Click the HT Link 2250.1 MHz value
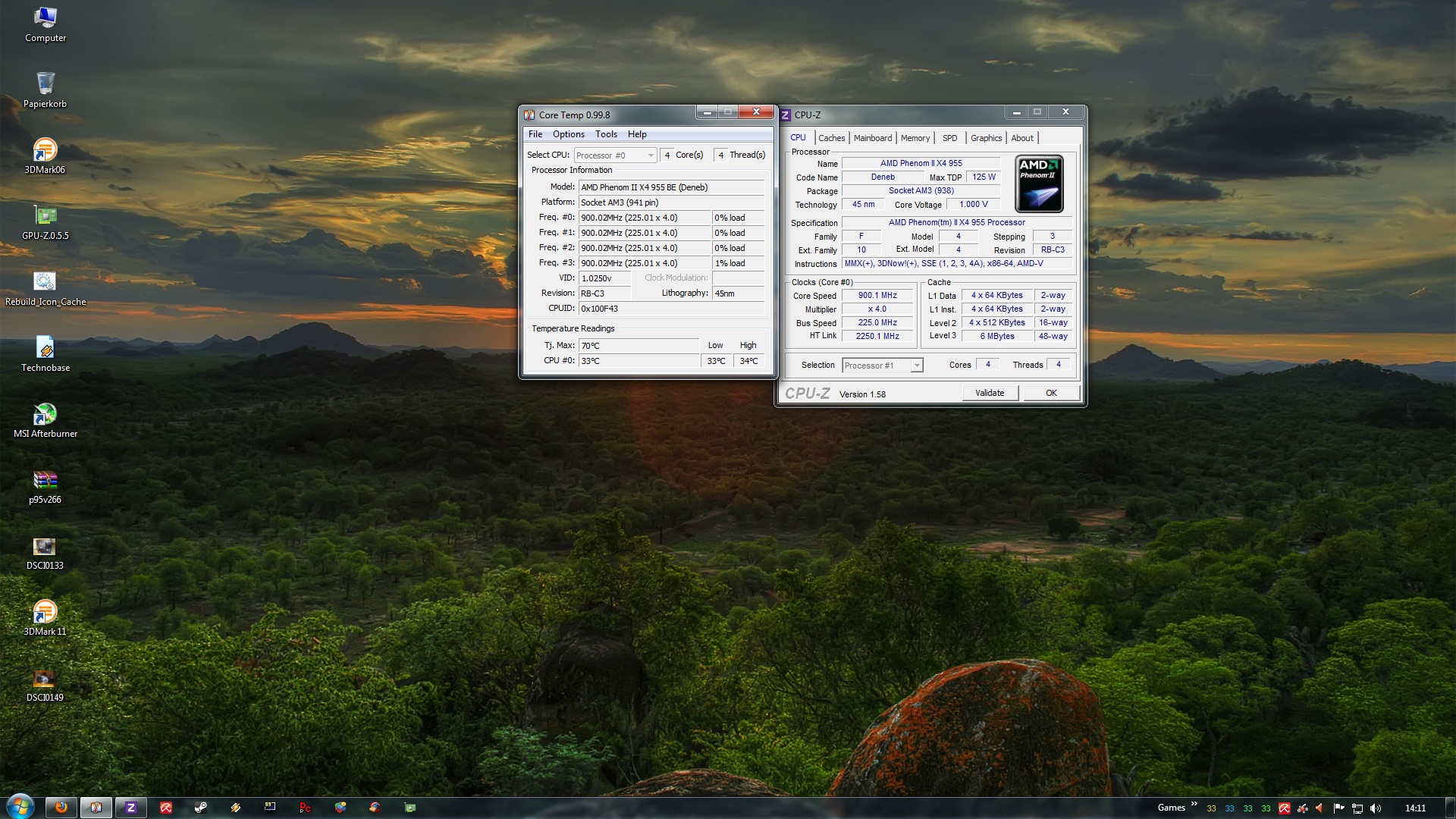This screenshot has height=819, width=1456. click(x=877, y=337)
